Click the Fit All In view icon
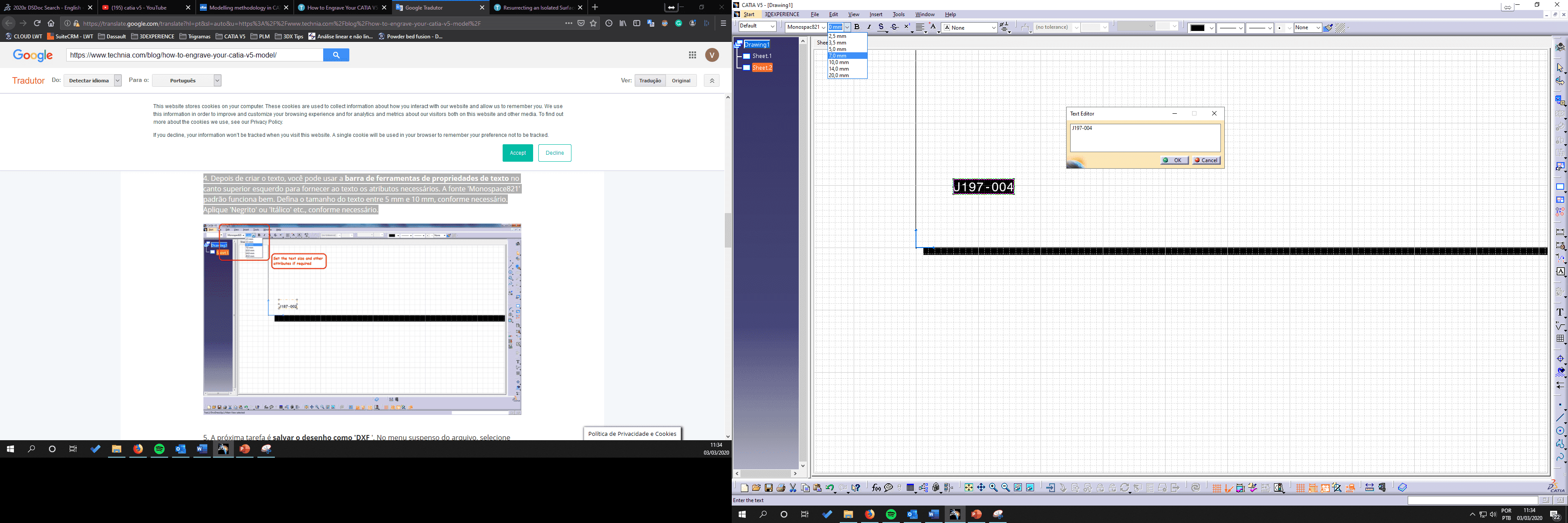Image resolution: width=1568 pixels, height=523 pixels. pos(968,488)
